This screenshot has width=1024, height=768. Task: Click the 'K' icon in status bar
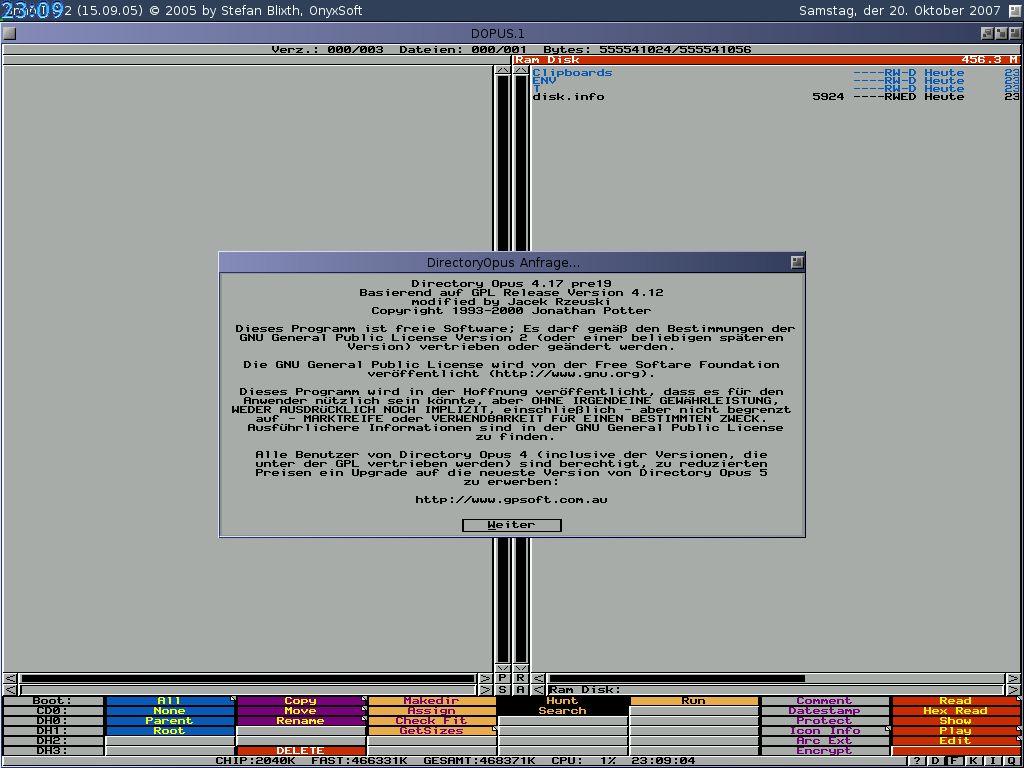974,761
